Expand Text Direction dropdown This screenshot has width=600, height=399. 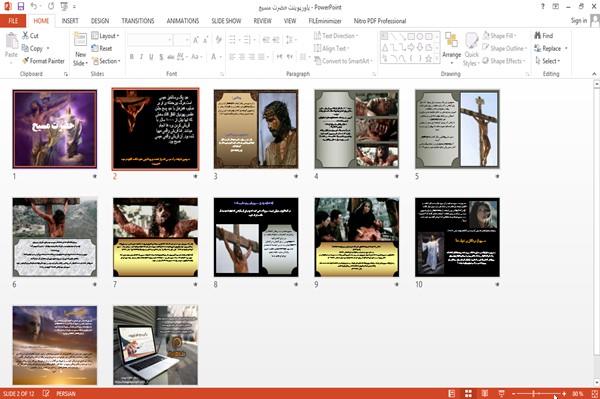[336, 36]
